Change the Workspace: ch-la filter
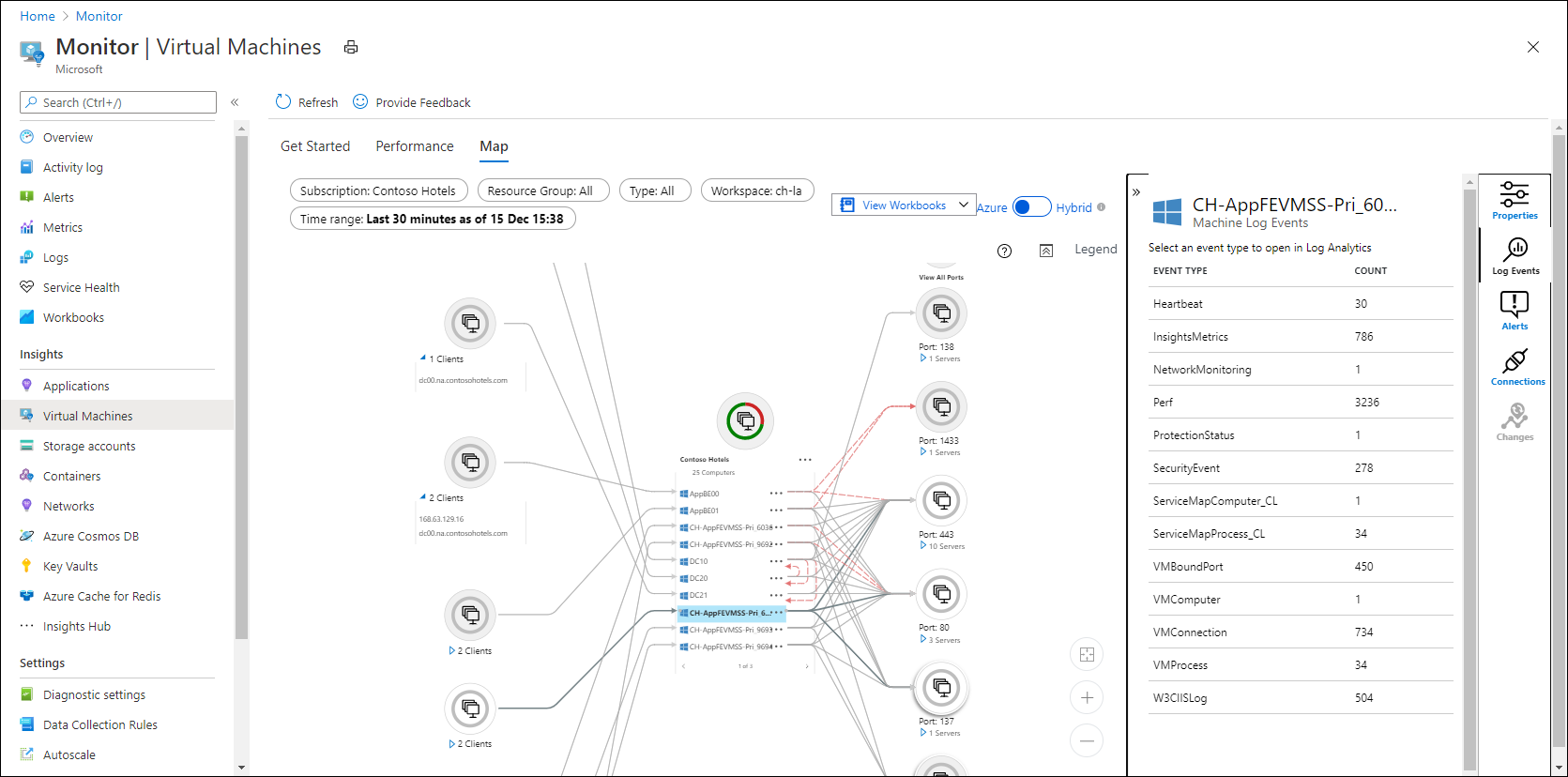This screenshot has height=777, width=1568. click(x=757, y=190)
